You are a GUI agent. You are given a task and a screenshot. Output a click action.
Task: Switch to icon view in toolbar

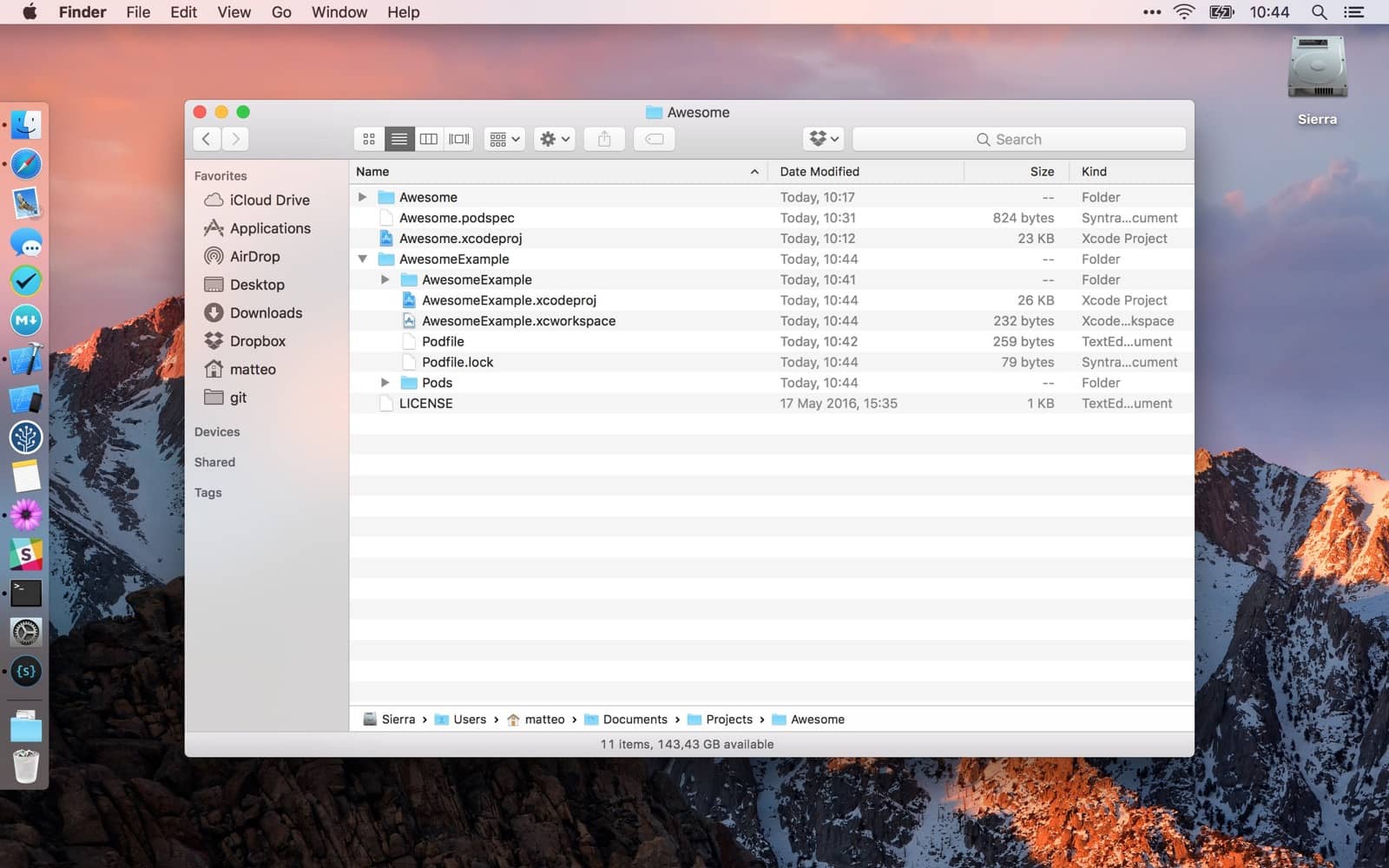click(369, 139)
